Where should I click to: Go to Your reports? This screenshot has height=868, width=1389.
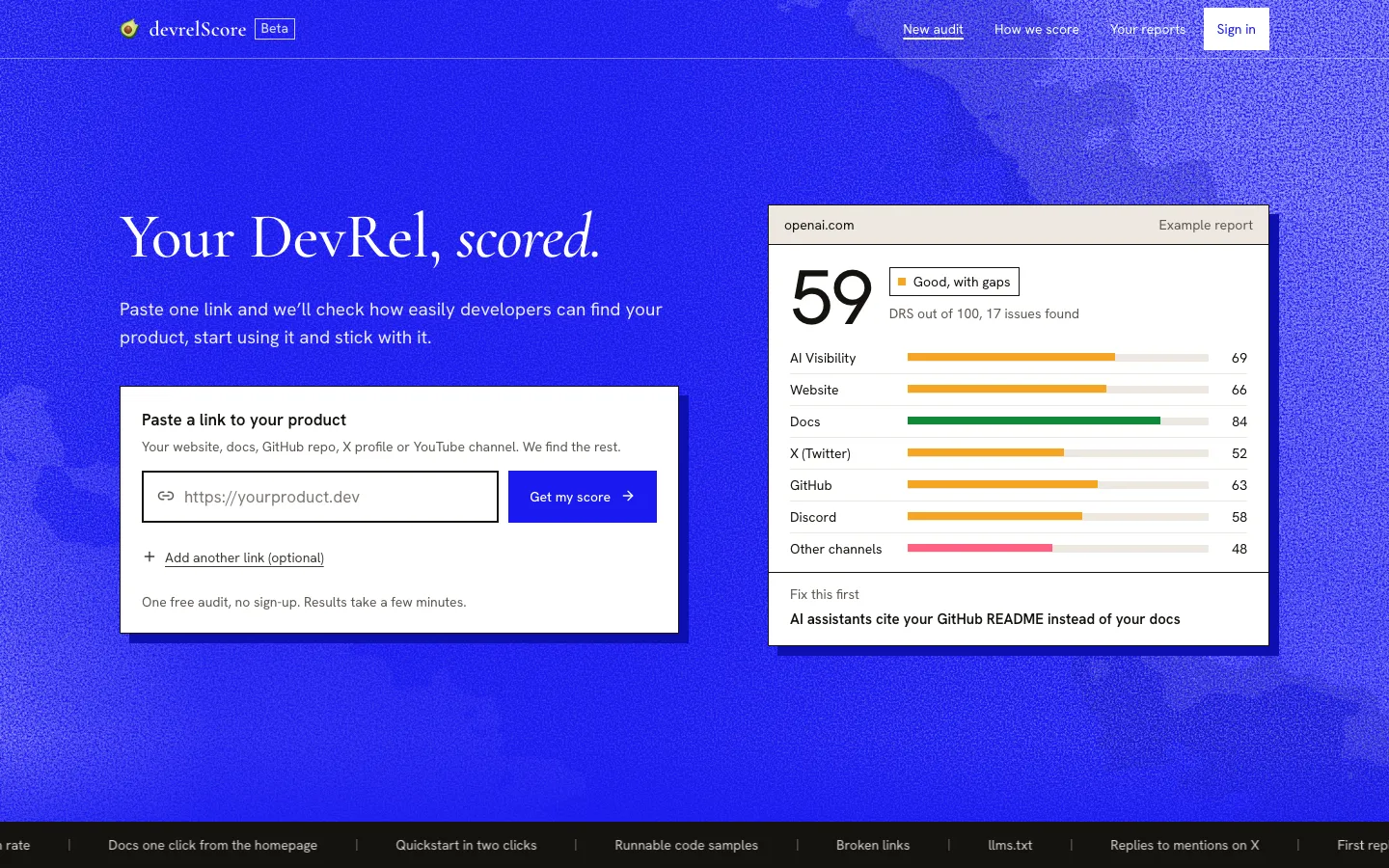point(1148,29)
